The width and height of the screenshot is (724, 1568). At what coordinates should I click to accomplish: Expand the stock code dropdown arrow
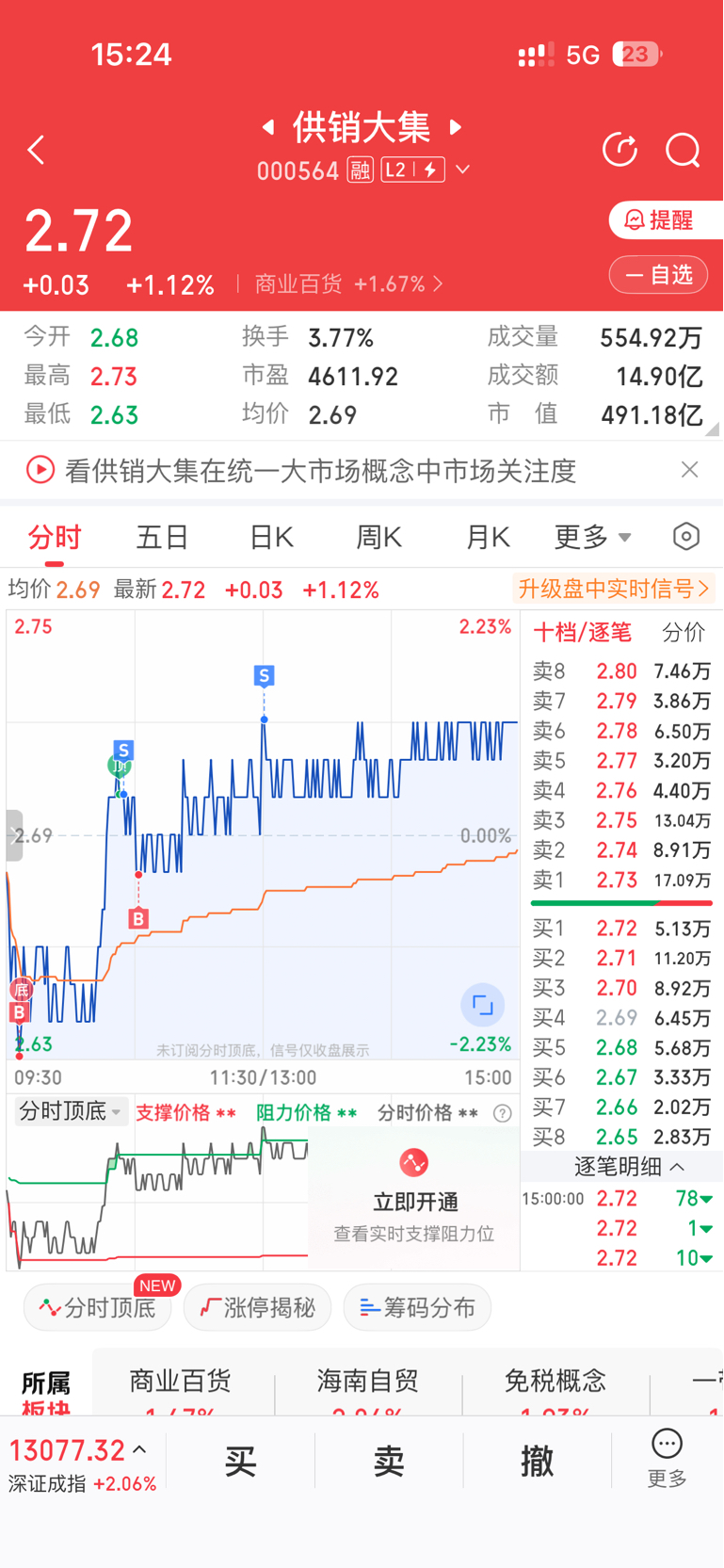(x=462, y=170)
